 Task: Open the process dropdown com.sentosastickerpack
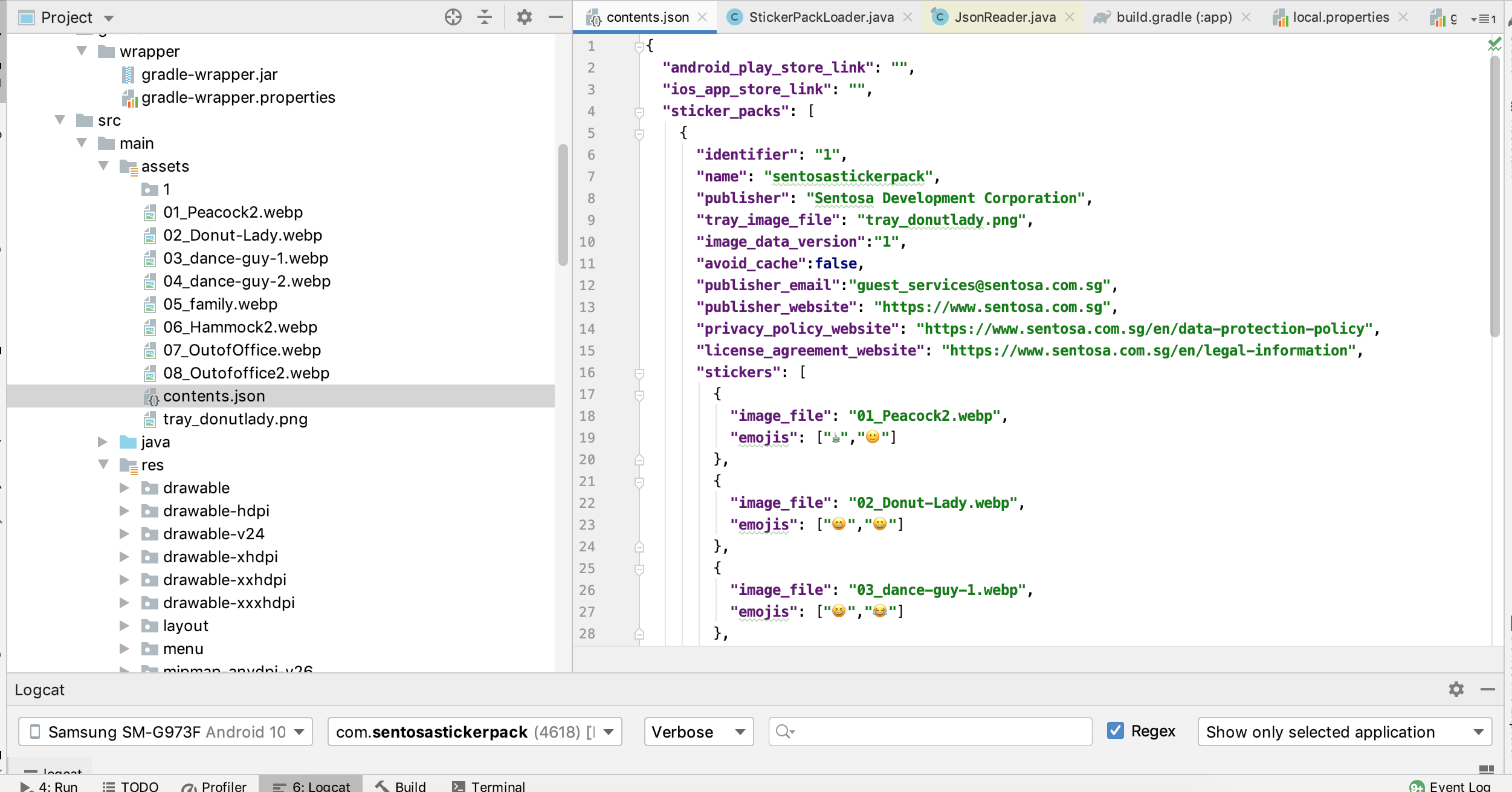[x=475, y=732]
